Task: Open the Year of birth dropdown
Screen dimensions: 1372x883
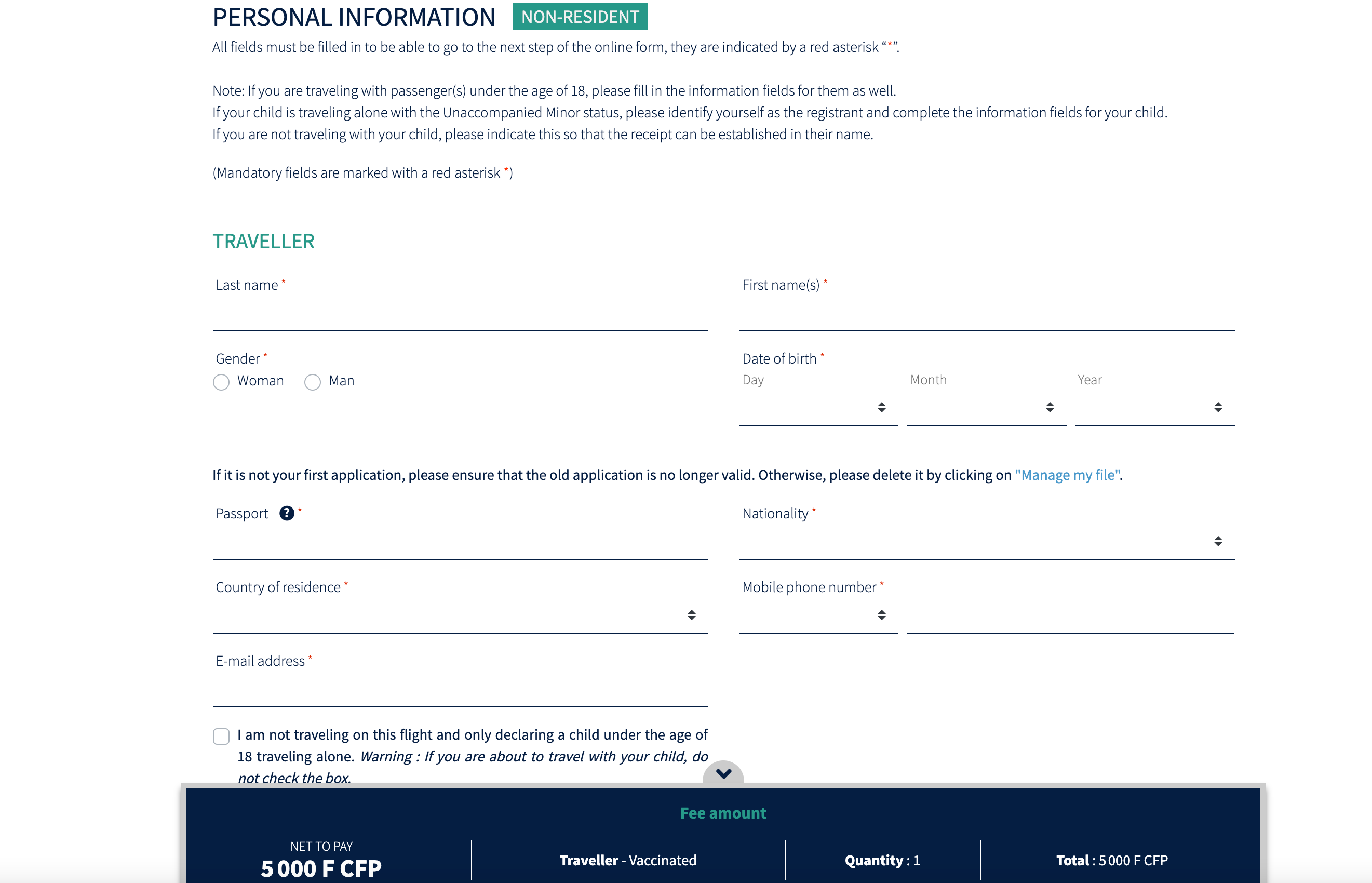Action: [1154, 407]
